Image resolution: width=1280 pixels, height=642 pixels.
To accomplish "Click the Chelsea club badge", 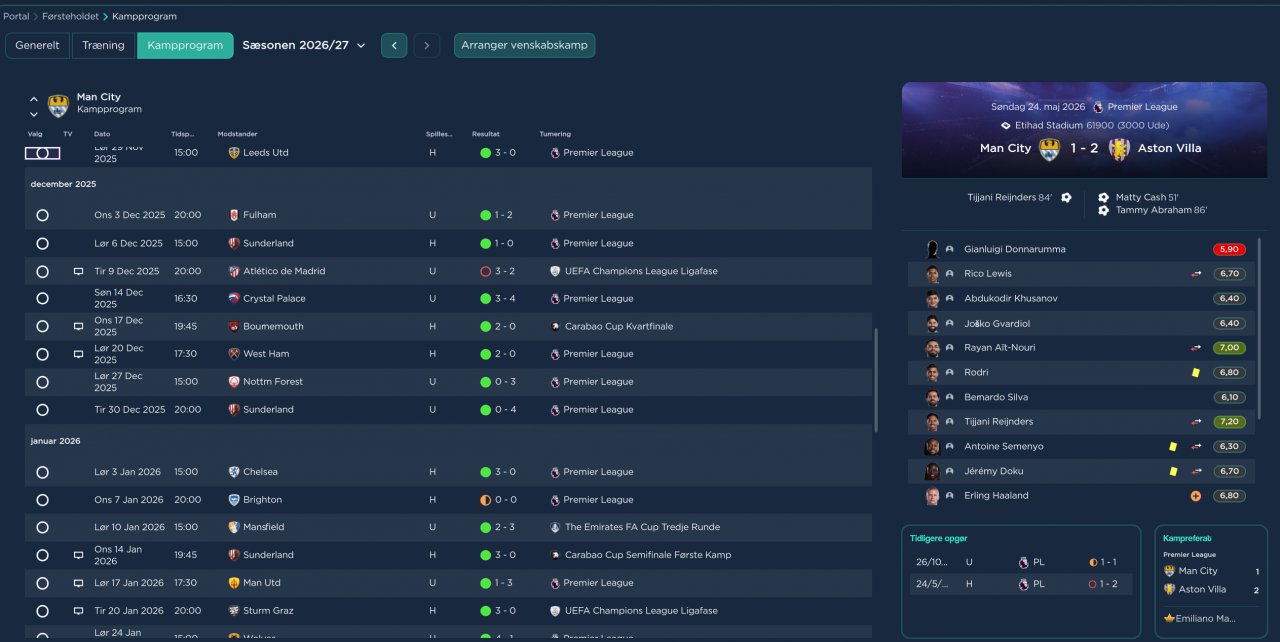I will (234, 472).
